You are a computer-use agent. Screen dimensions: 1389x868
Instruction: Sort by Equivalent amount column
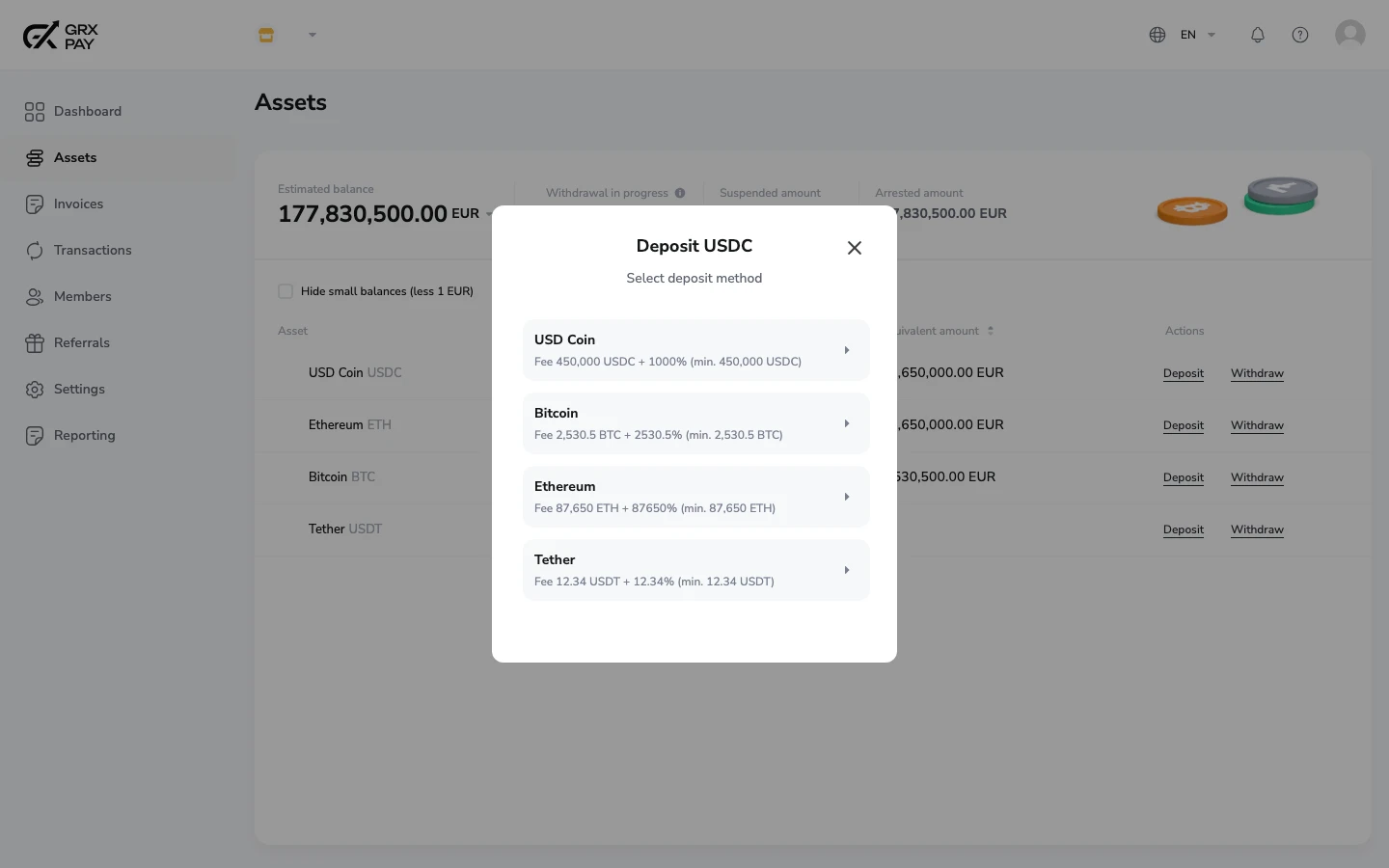pyautogui.click(x=991, y=331)
